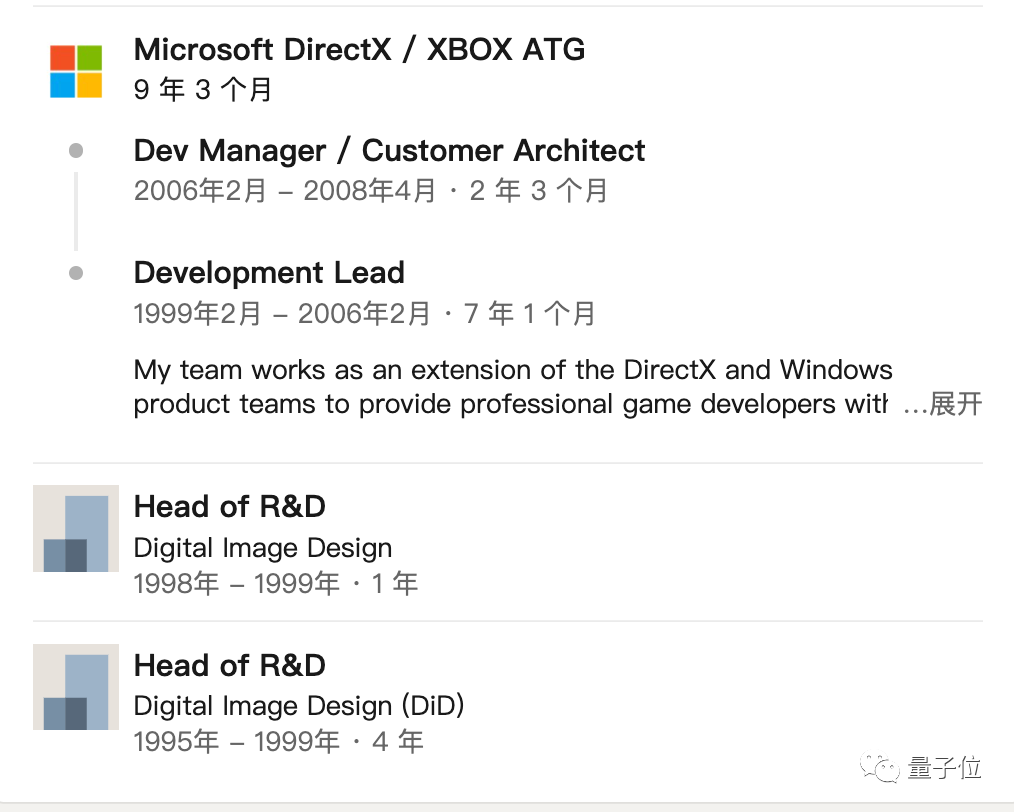Click the Microsoft four-color logo icon

click(x=76, y=71)
